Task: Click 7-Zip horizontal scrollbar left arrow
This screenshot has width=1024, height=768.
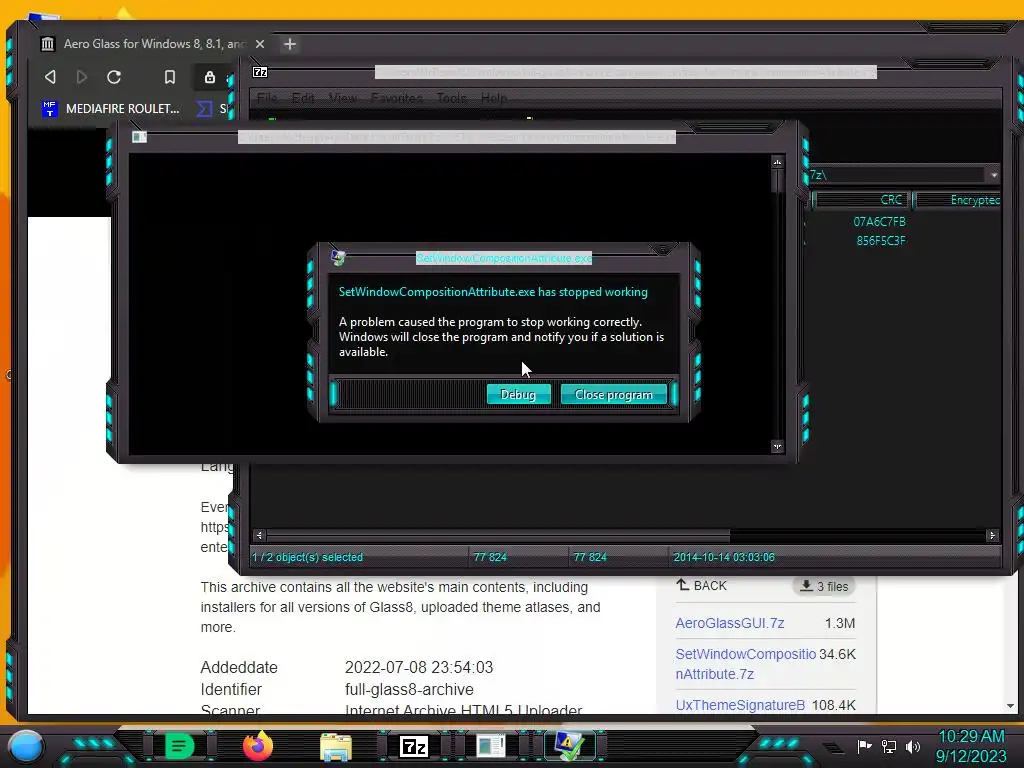Action: tap(259, 536)
